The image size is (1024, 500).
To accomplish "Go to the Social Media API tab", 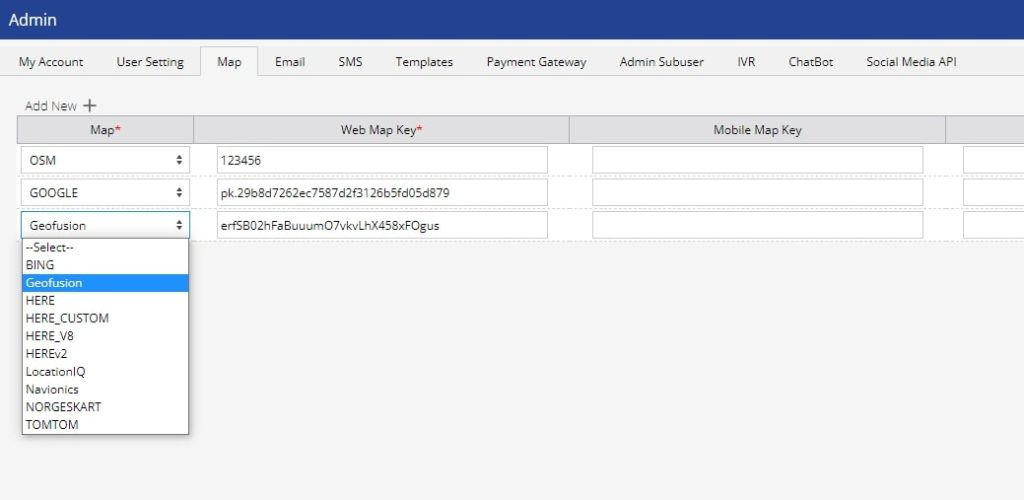I will 911,62.
